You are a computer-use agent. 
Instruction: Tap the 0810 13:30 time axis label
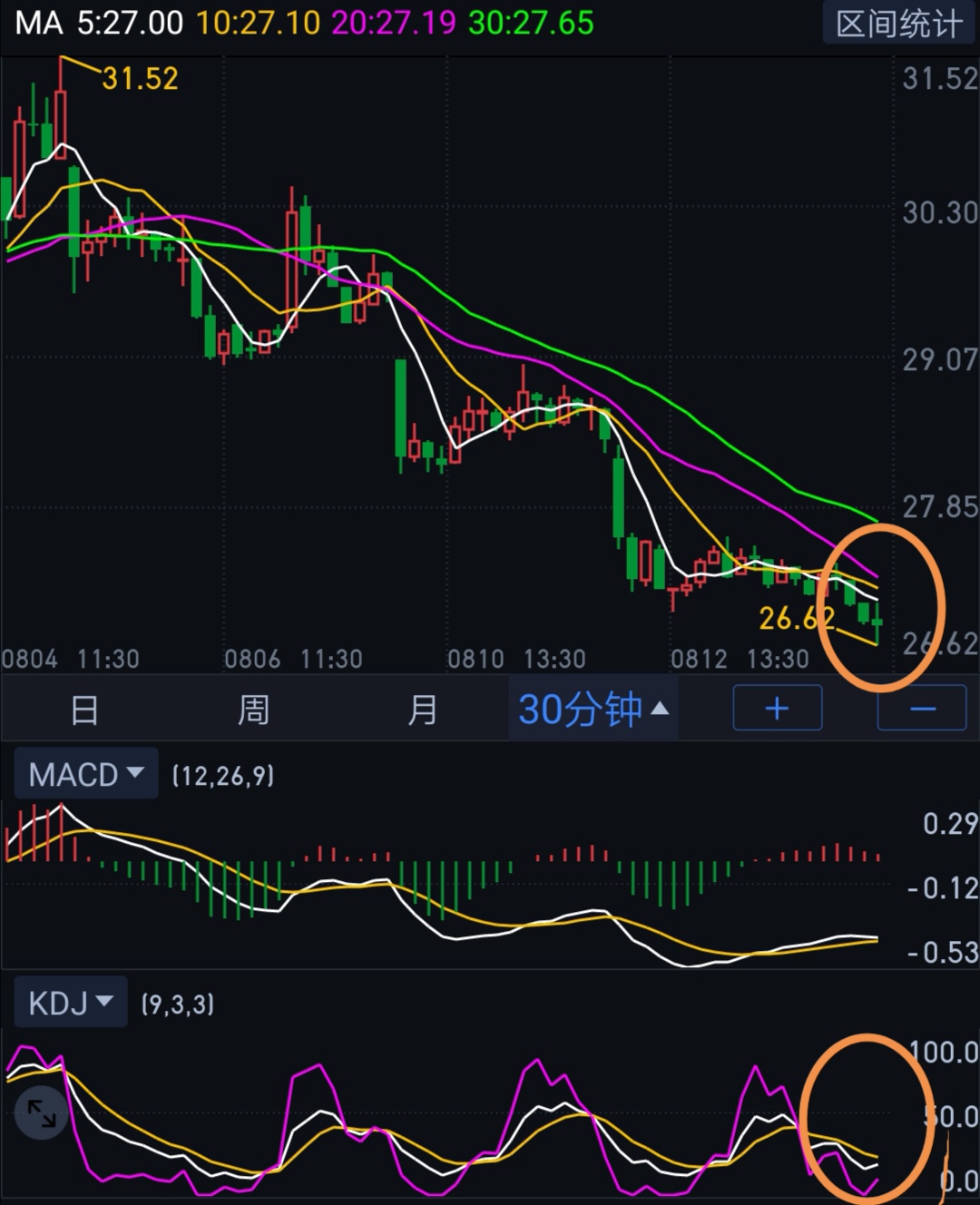(x=516, y=659)
